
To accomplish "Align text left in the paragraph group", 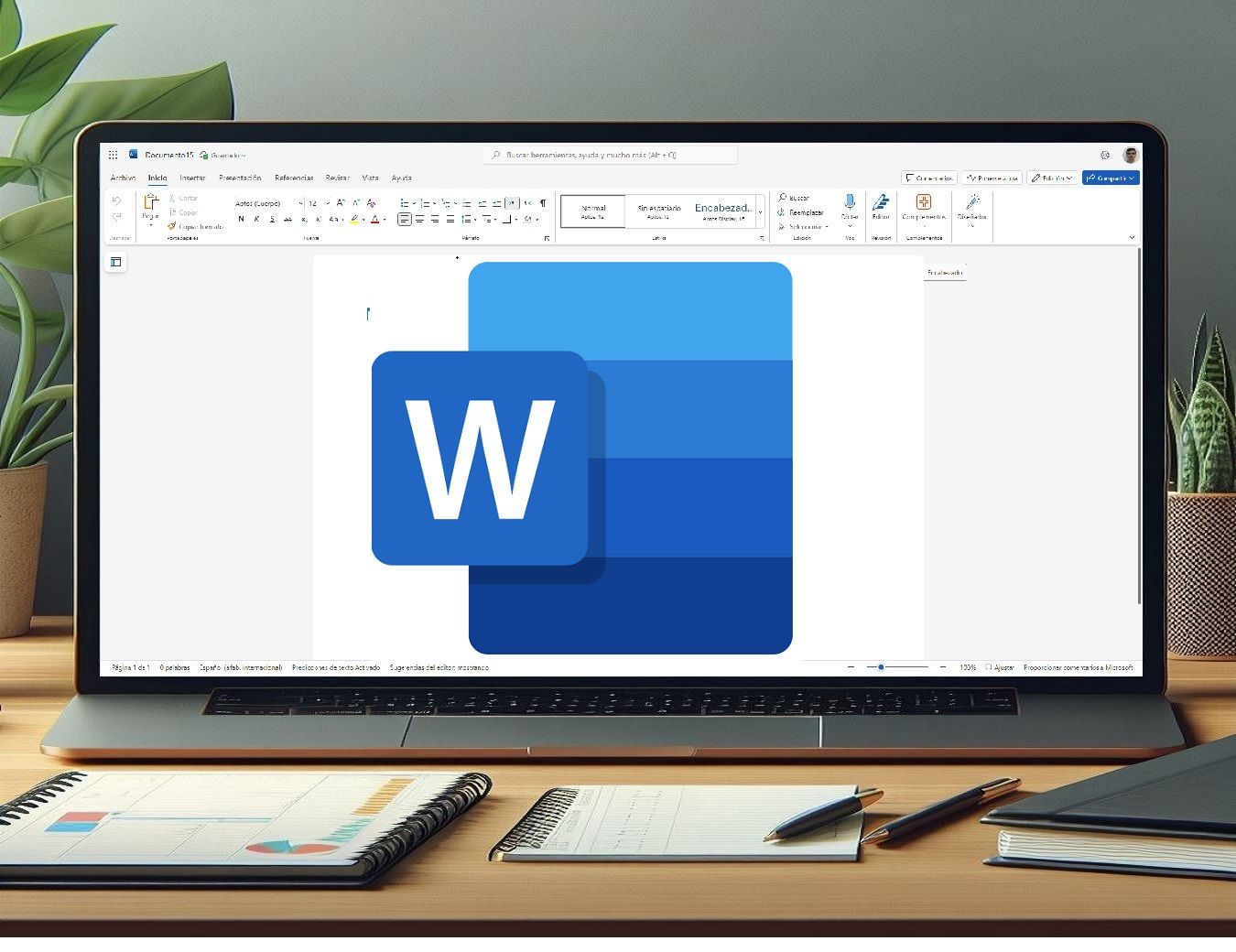I will coord(405,220).
